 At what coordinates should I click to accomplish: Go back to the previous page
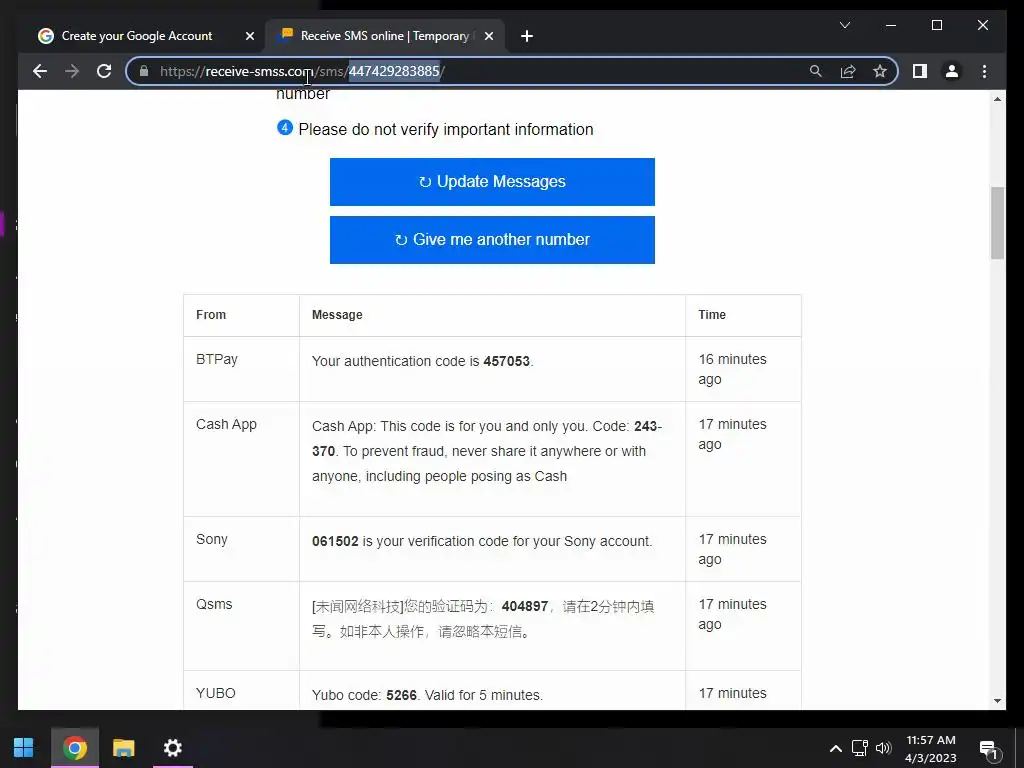40,71
